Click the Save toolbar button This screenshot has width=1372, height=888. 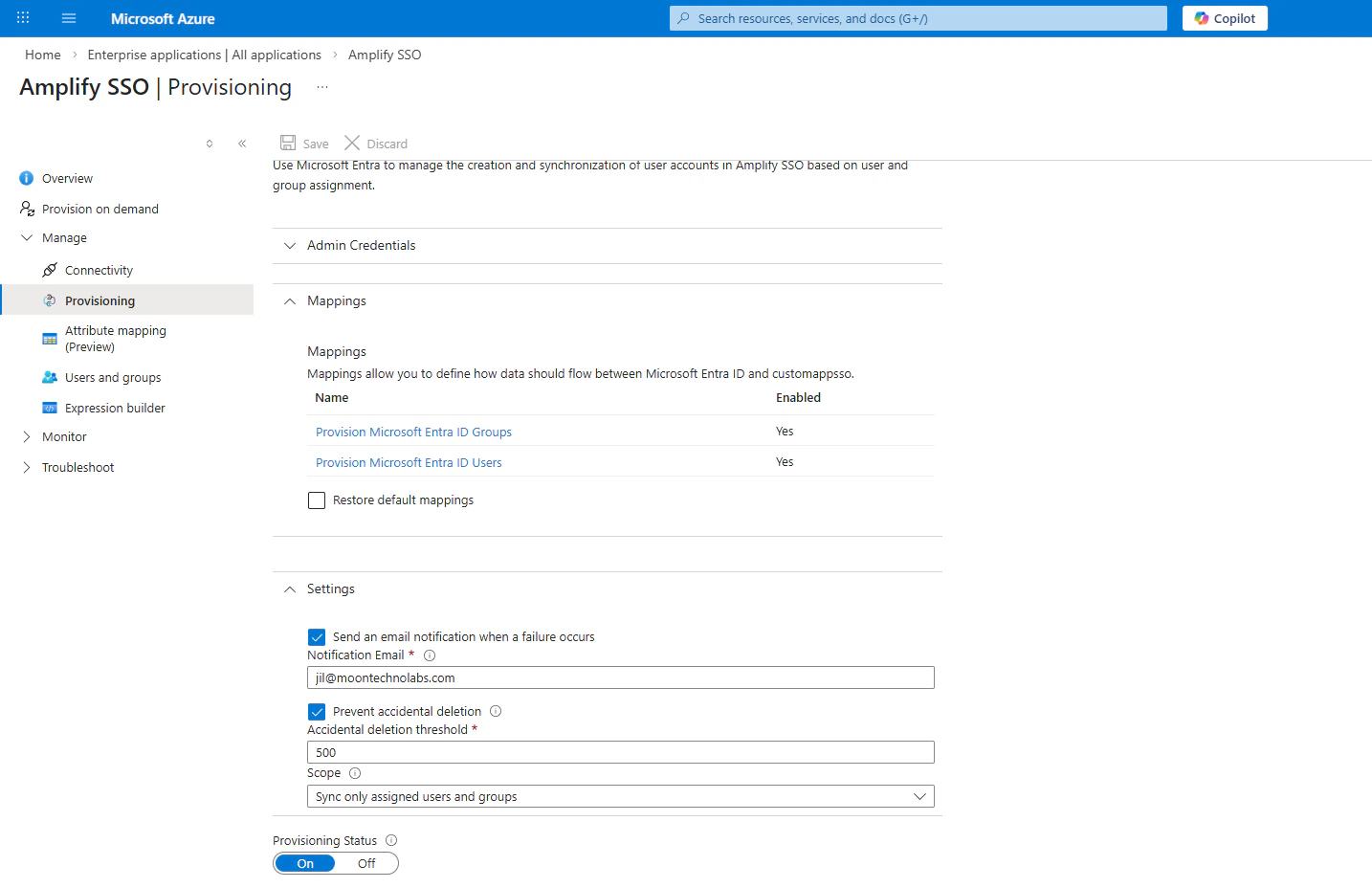(x=304, y=144)
